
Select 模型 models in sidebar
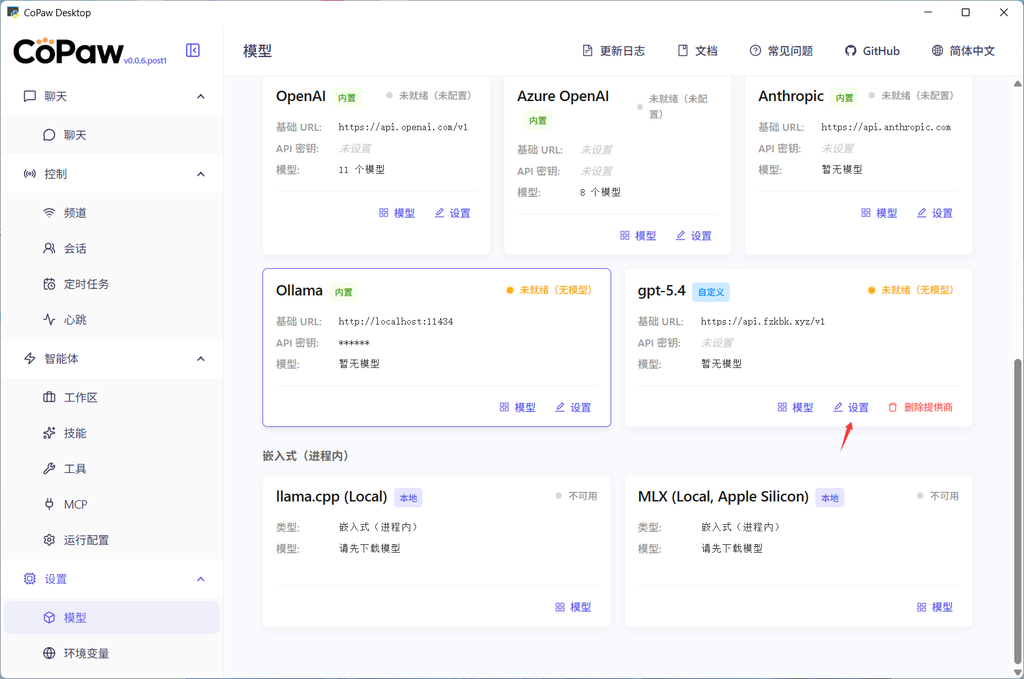point(112,618)
